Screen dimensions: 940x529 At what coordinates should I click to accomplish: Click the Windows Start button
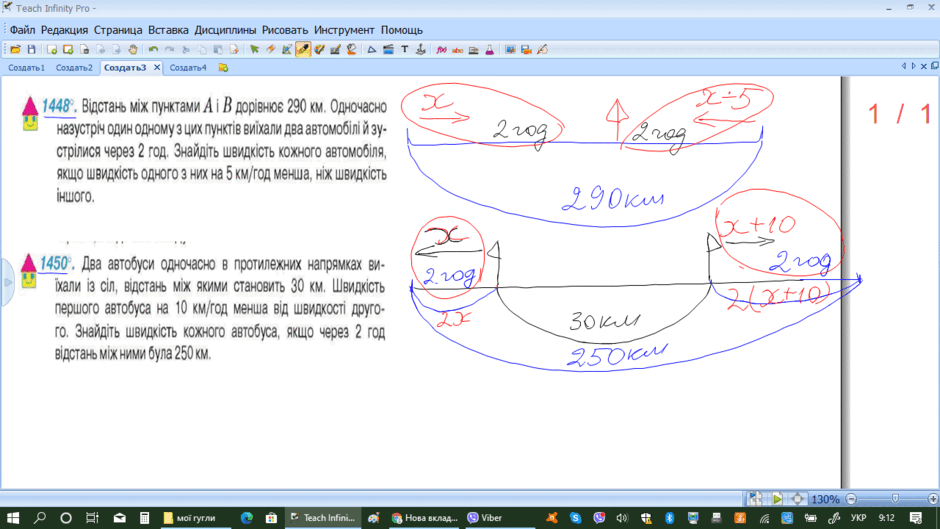(12, 518)
